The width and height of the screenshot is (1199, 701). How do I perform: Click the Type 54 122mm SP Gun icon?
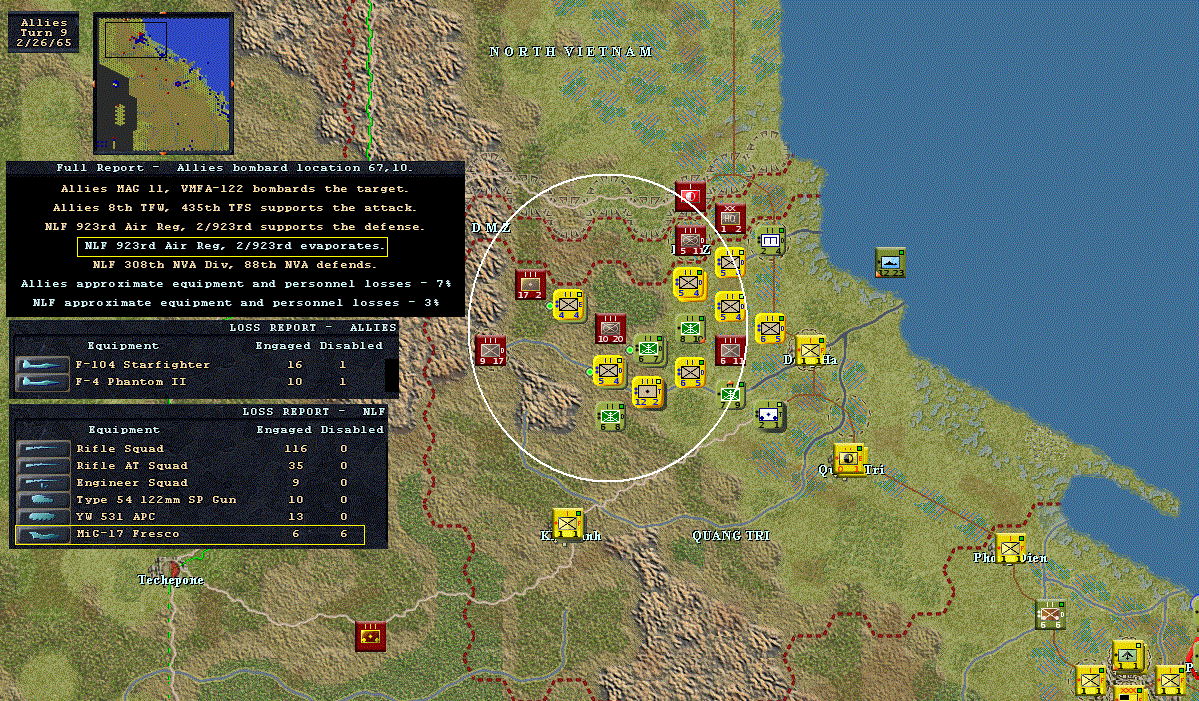pyautogui.click(x=43, y=499)
